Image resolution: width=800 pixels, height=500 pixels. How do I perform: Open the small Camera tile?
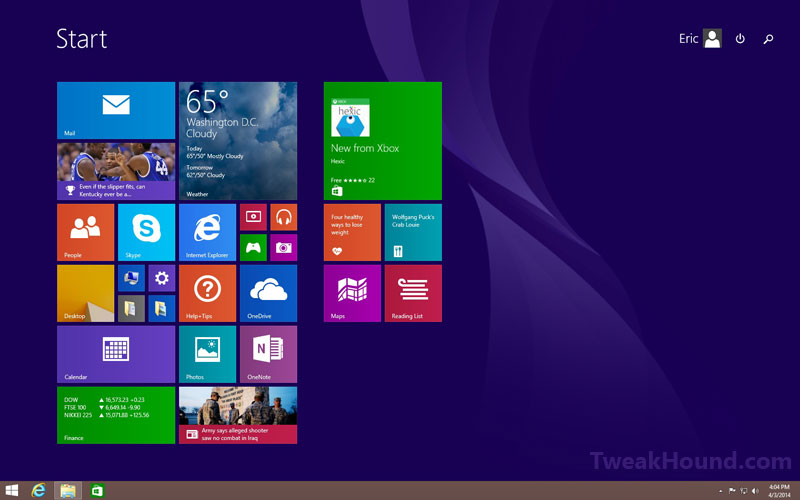click(x=284, y=247)
